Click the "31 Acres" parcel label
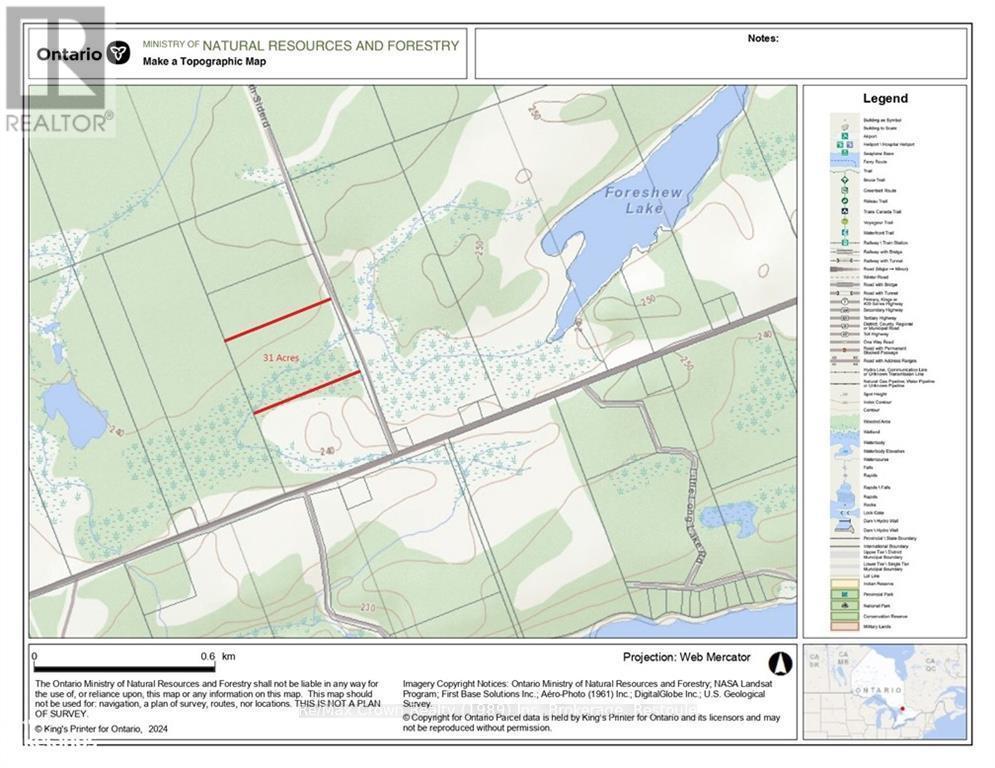The width and height of the screenshot is (995, 768). pyautogui.click(x=283, y=356)
